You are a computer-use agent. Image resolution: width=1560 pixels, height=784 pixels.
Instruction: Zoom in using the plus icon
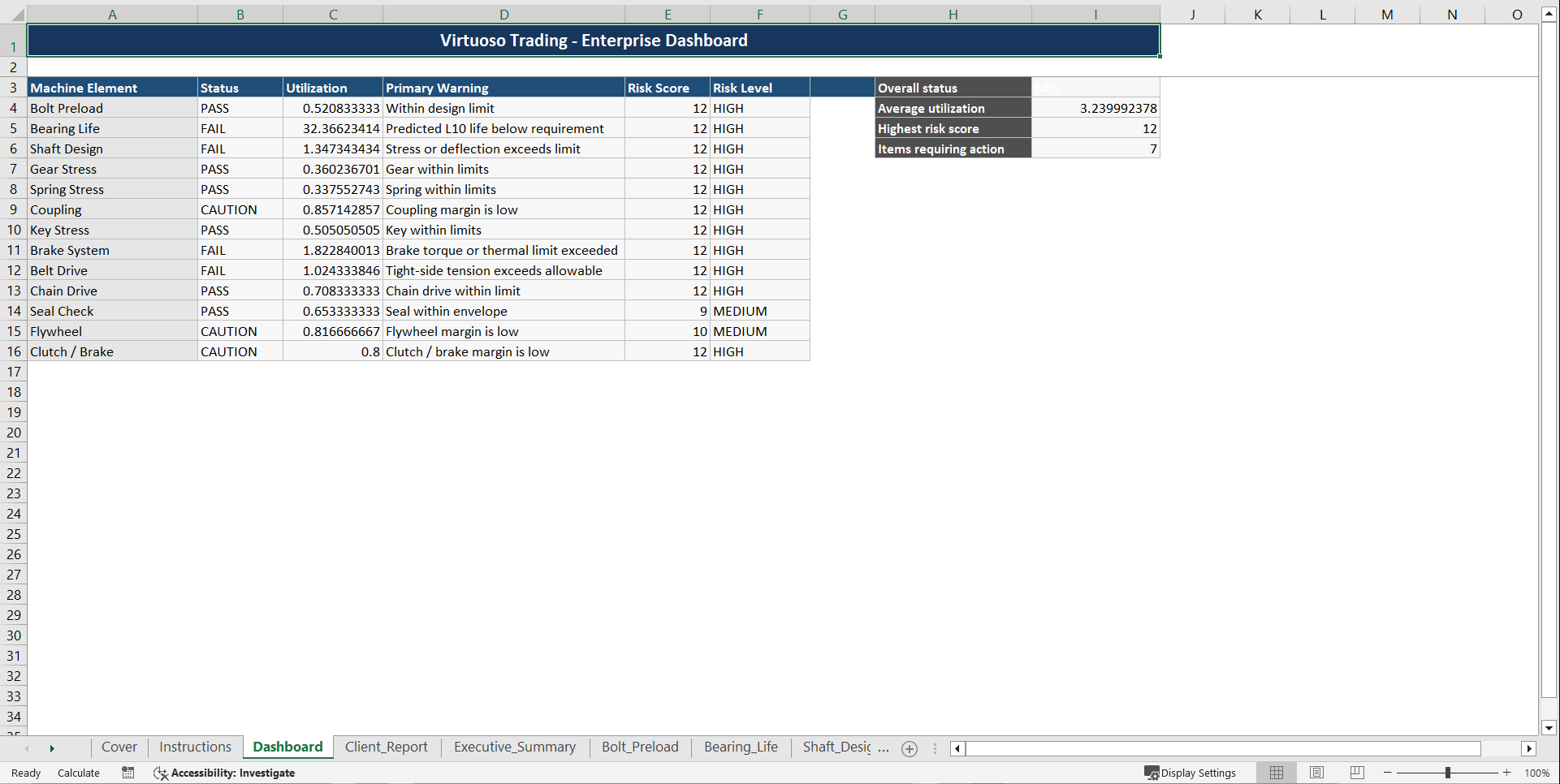(1506, 773)
